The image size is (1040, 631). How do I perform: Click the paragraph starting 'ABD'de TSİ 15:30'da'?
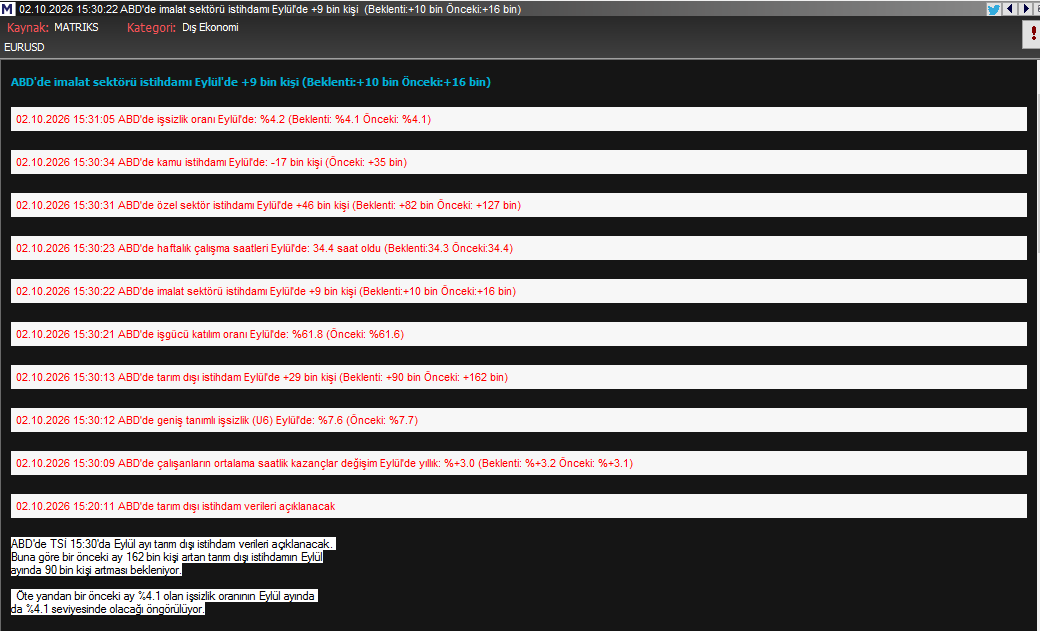pyautogui.click(x=173, y=557)
